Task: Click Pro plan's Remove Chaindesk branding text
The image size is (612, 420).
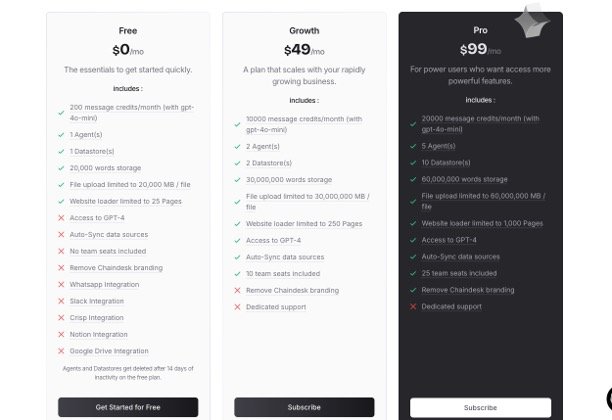Action: pyautogui.click(x=468, y=290)
